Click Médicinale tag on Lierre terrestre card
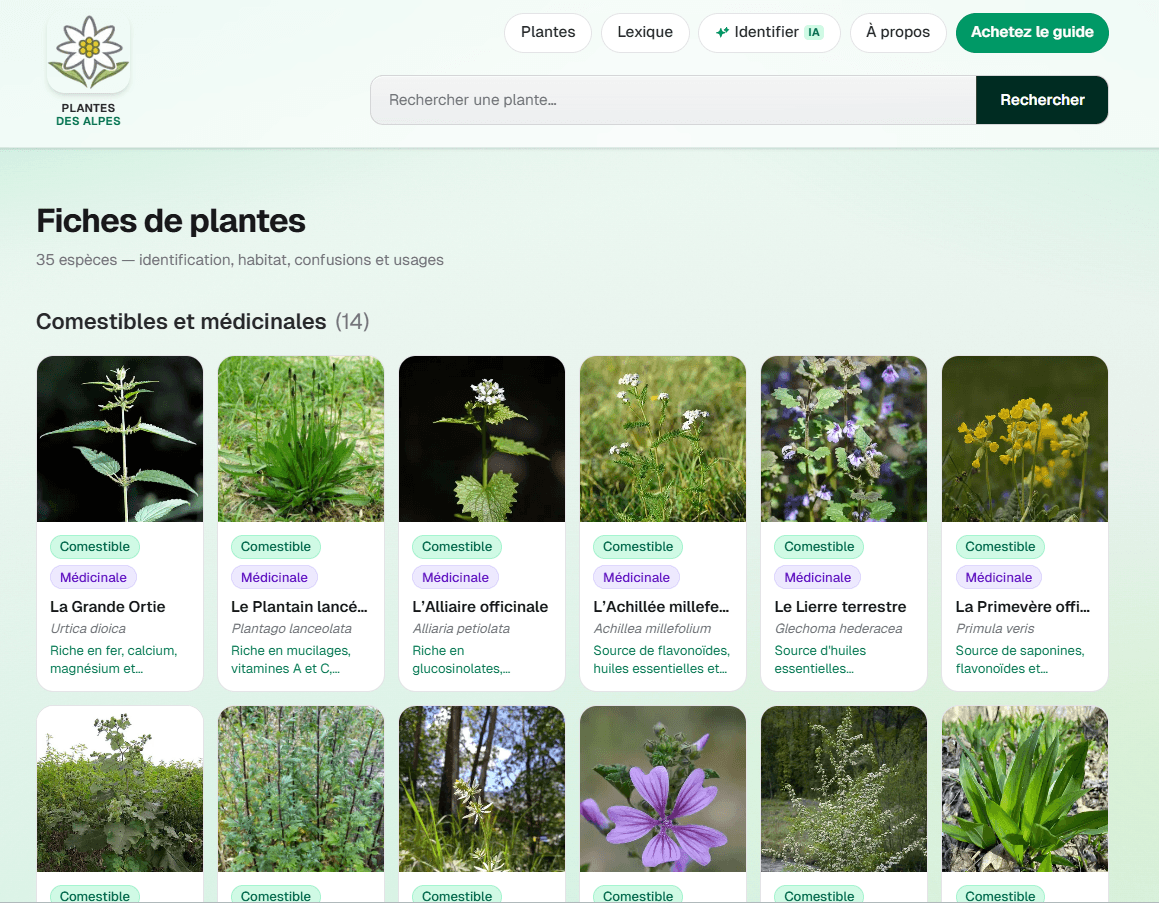 [818, 577]
